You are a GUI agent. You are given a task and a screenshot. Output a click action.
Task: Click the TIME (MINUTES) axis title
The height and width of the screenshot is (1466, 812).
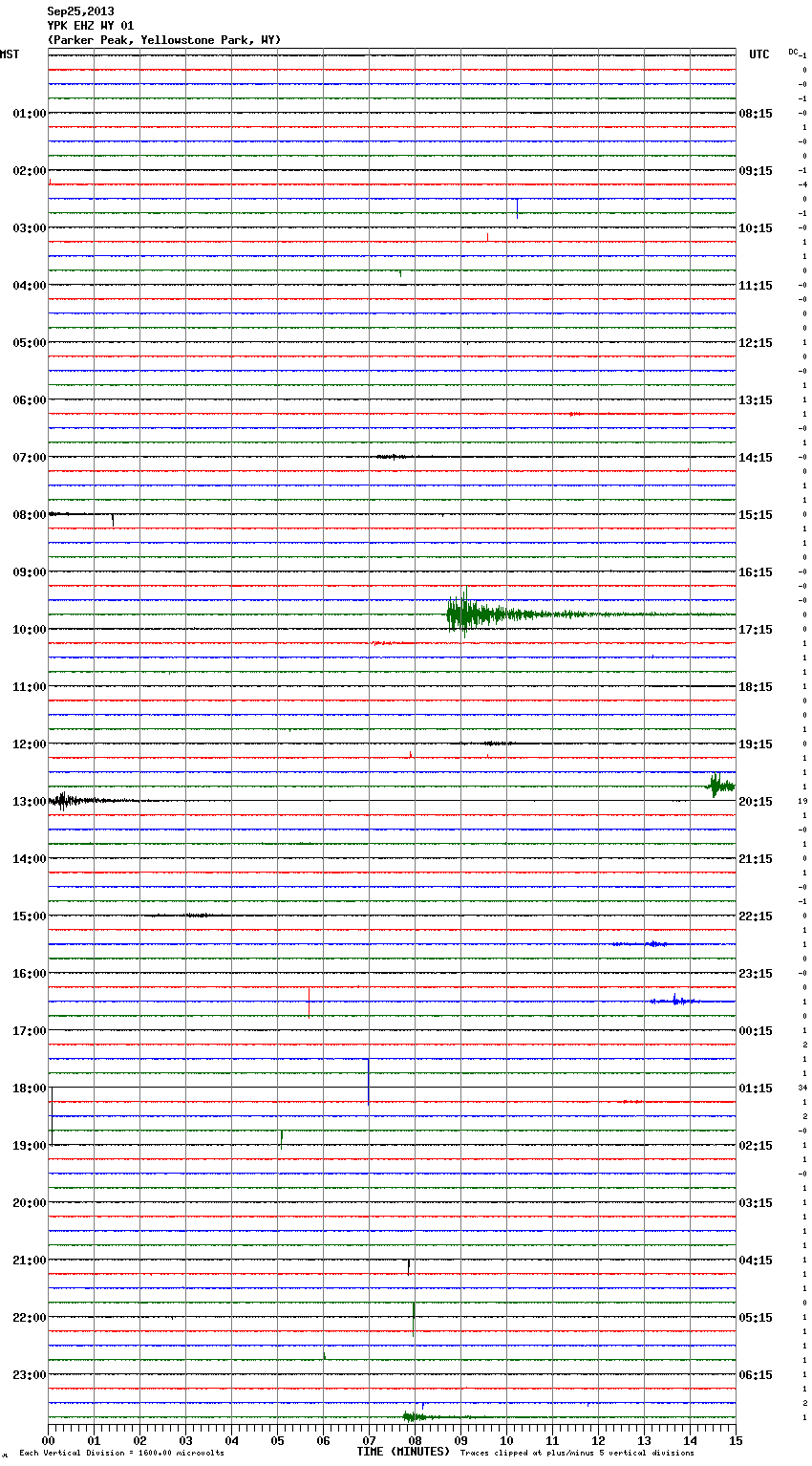403,1452
